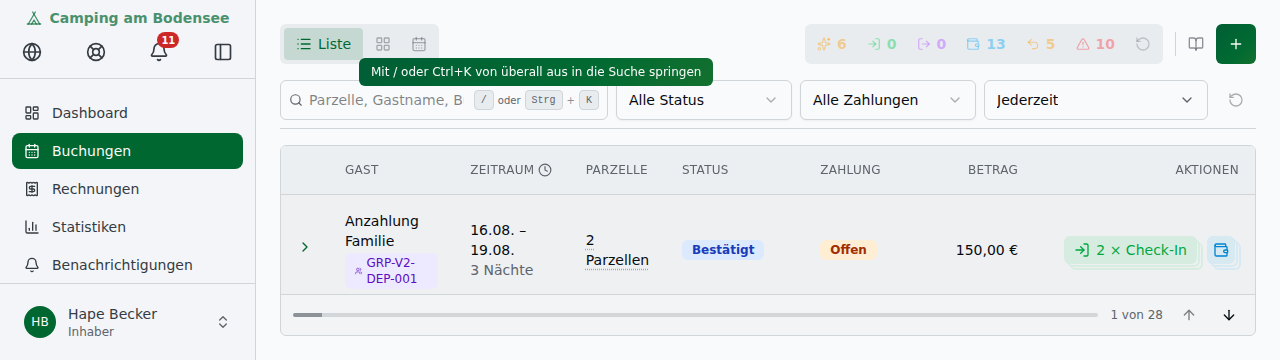Open the Alle Status dropdown
This screenshot has height=360, width=1280.
pos(703,100)
